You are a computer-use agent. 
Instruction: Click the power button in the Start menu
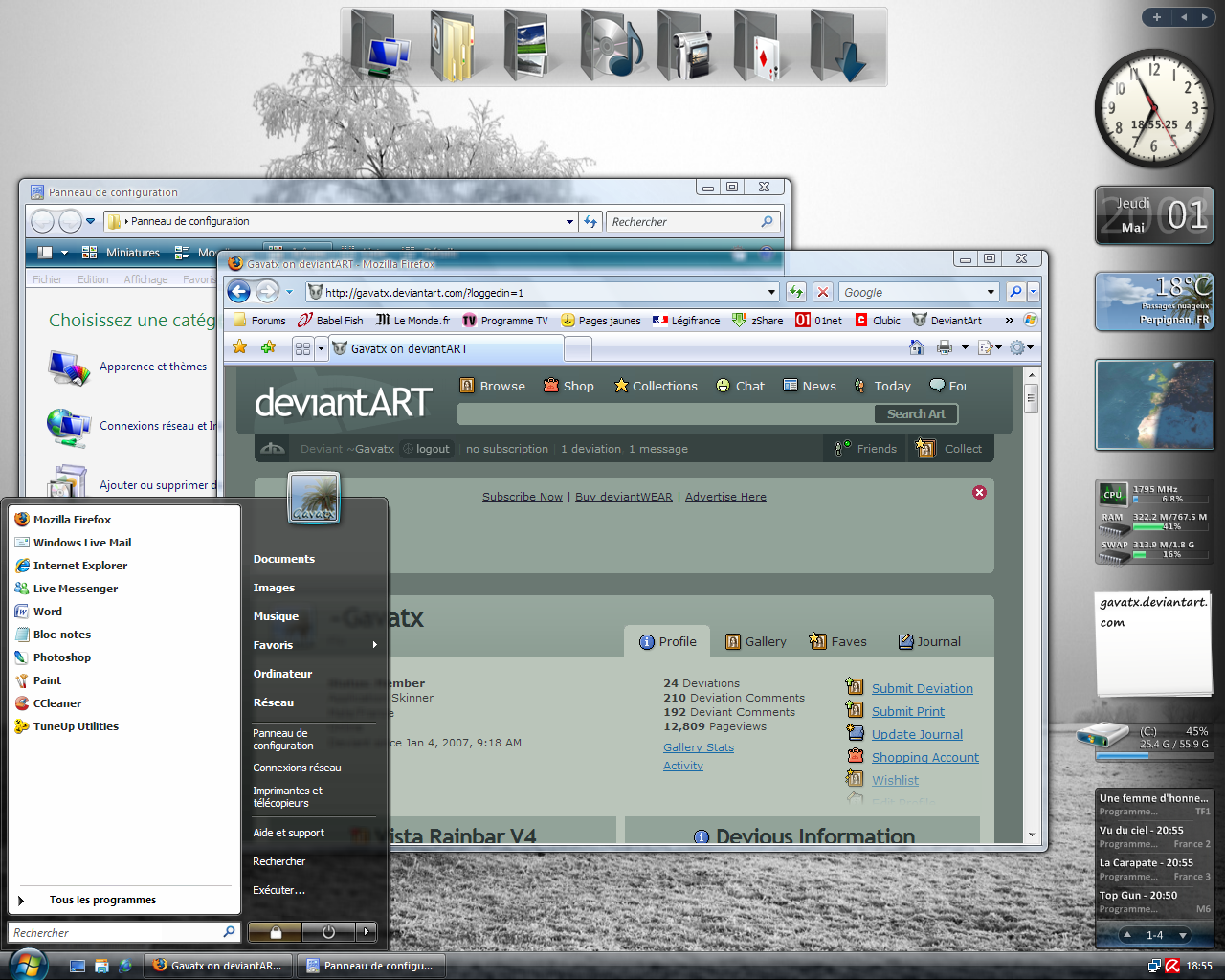point(328,931)
